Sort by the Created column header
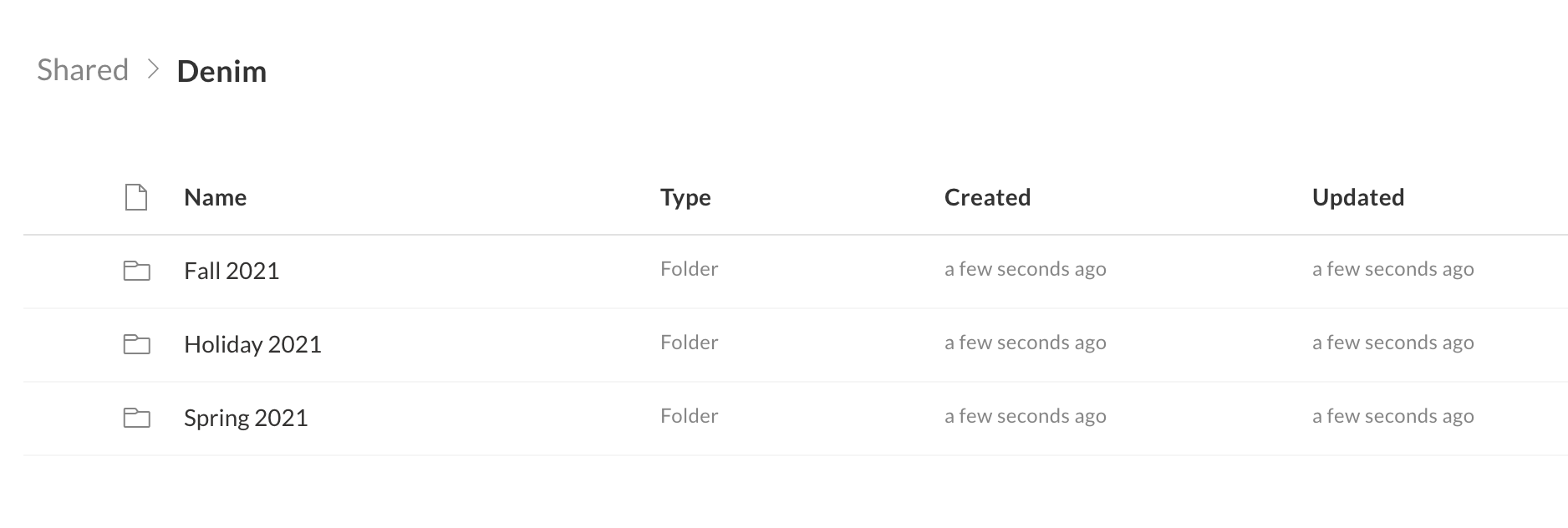 pos(987,197)
